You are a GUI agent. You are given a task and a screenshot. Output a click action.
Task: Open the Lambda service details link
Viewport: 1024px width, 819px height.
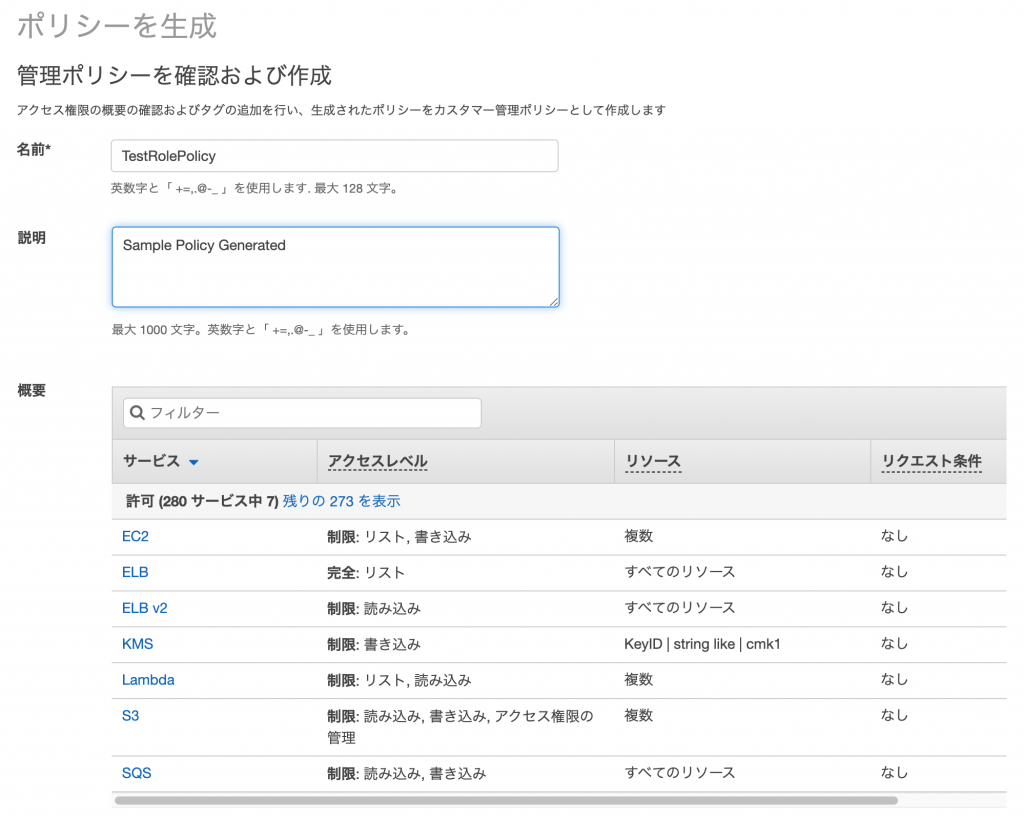[x=148, y=679]
